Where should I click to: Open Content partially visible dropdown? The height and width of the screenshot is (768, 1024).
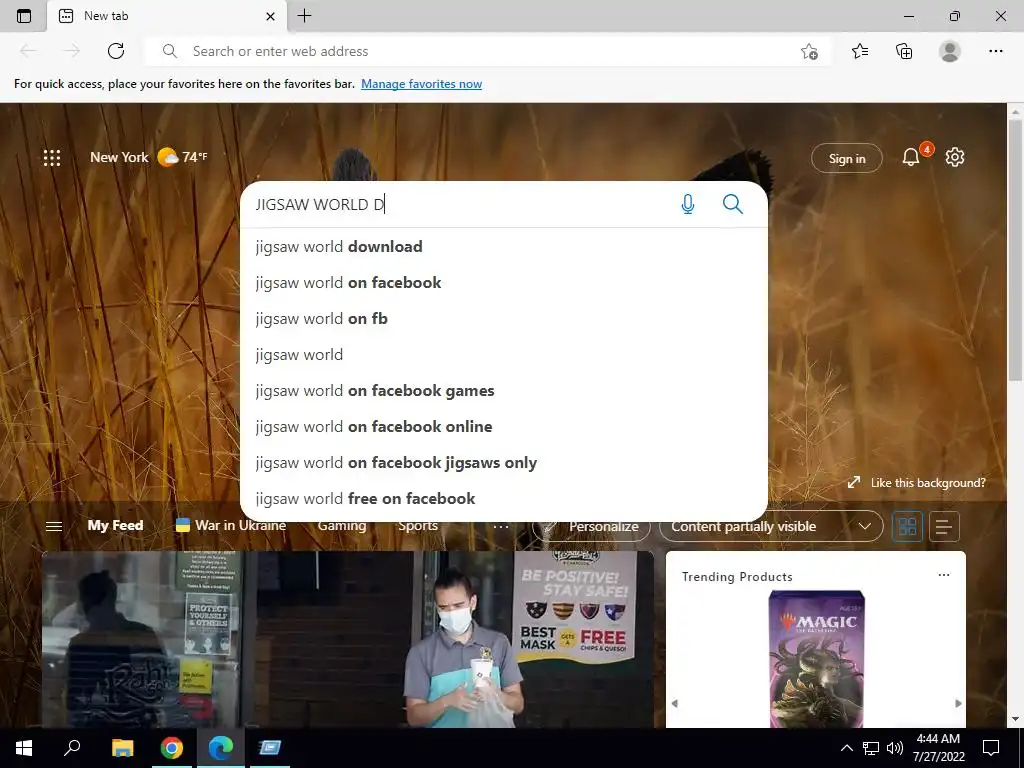tap(771, 526)
